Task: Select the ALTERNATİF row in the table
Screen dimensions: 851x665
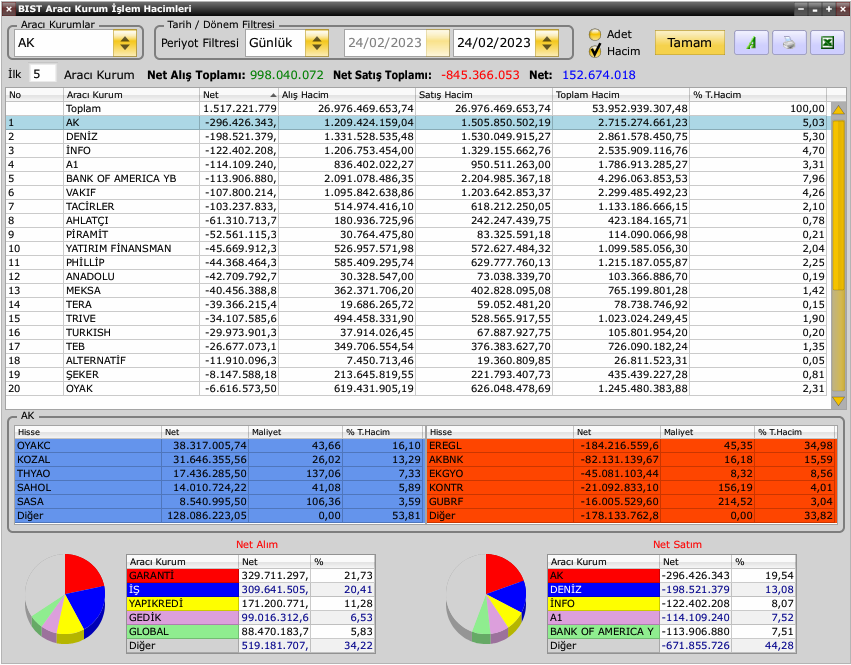Action: tap(416, 360)
